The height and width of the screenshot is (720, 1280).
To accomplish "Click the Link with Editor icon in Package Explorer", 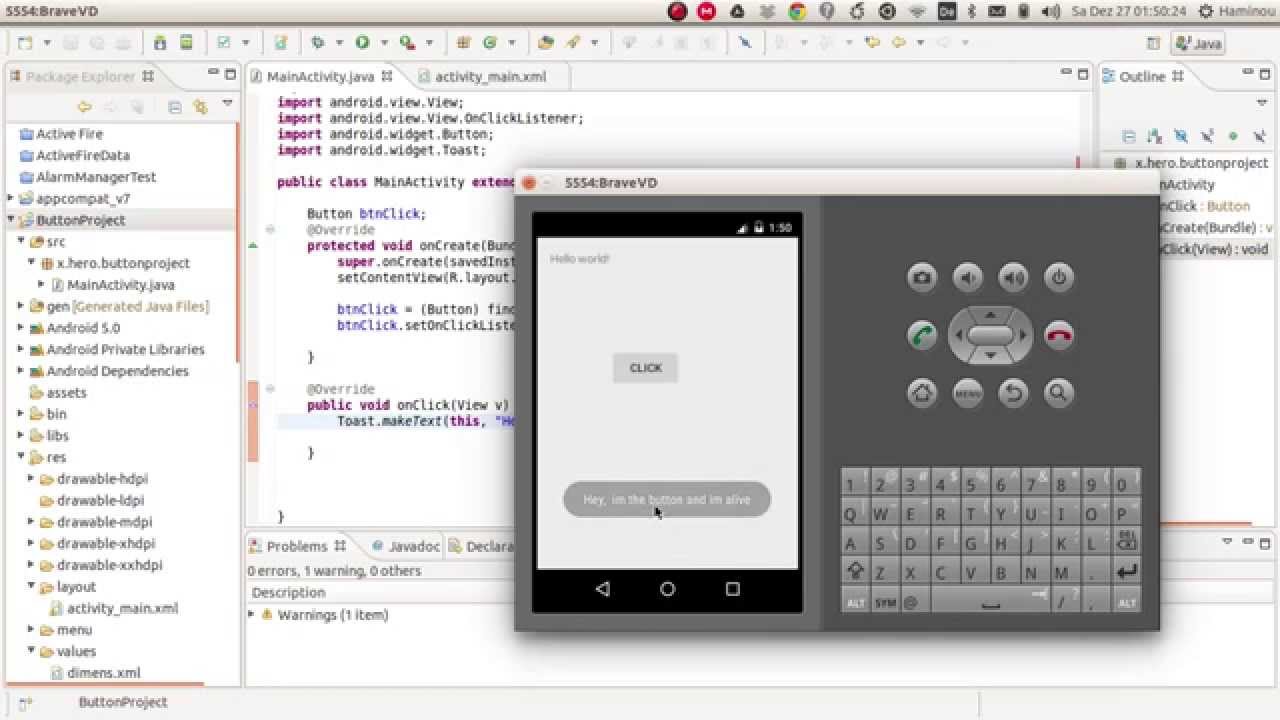I will coord(201,107).
